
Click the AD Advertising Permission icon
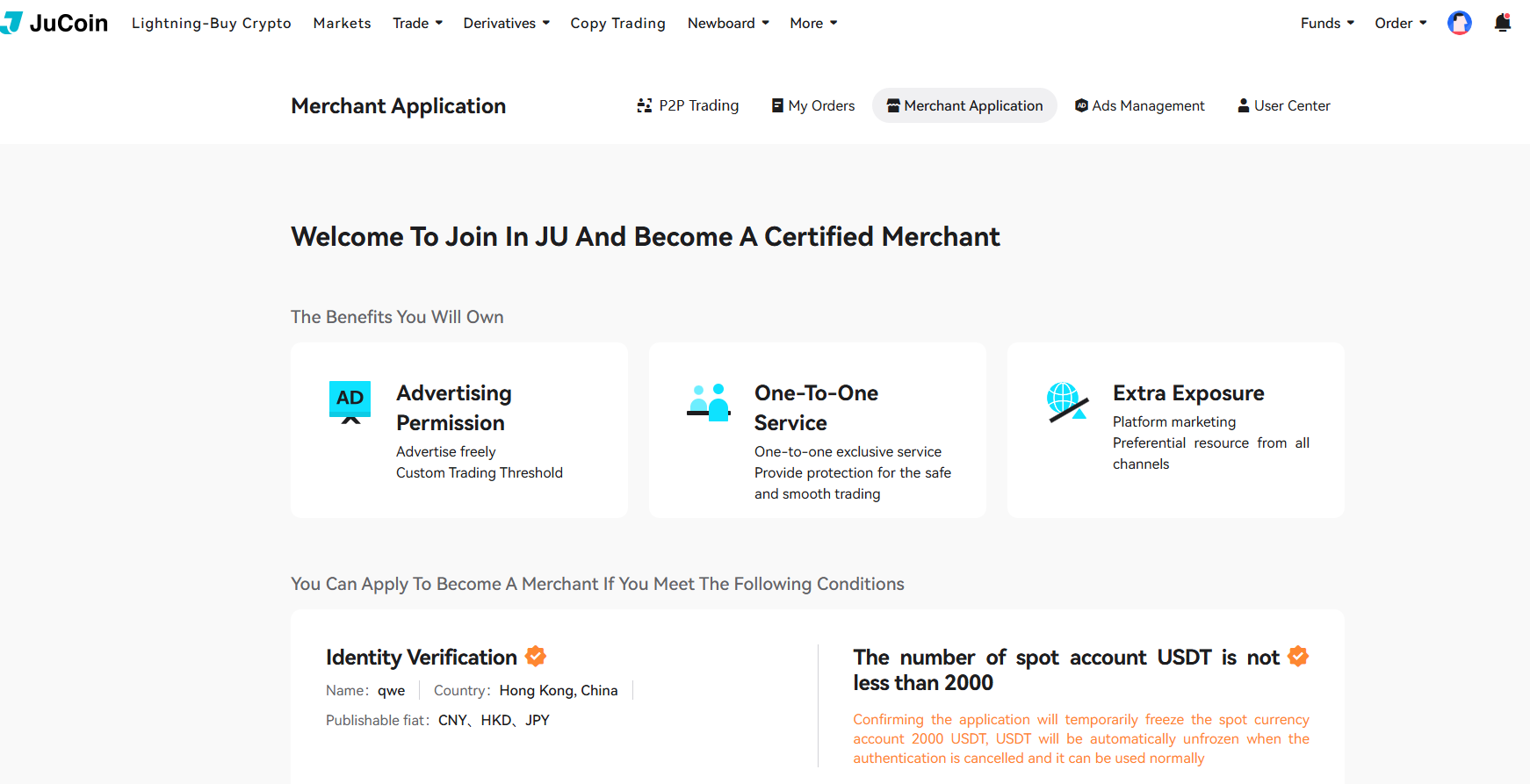(x=350, y=402)
